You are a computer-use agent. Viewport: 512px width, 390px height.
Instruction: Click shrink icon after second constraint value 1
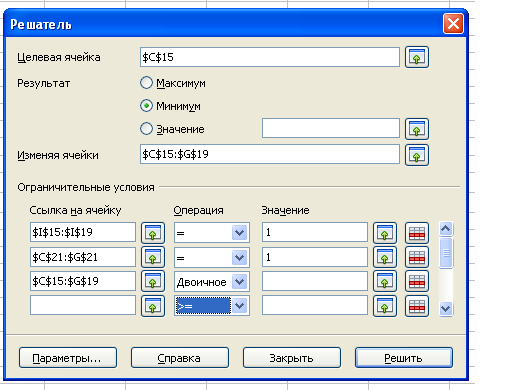(385, 257)
